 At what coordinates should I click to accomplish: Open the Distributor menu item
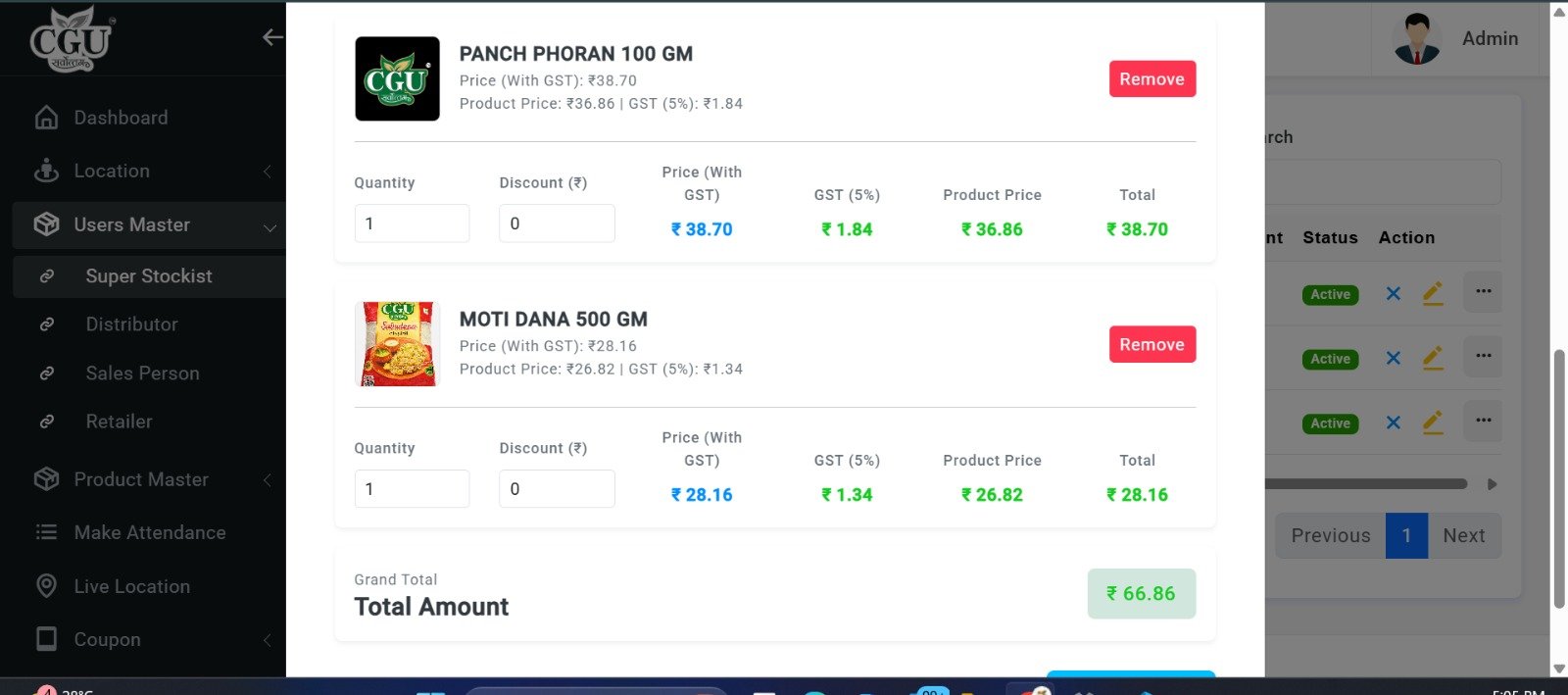(131, 324)
